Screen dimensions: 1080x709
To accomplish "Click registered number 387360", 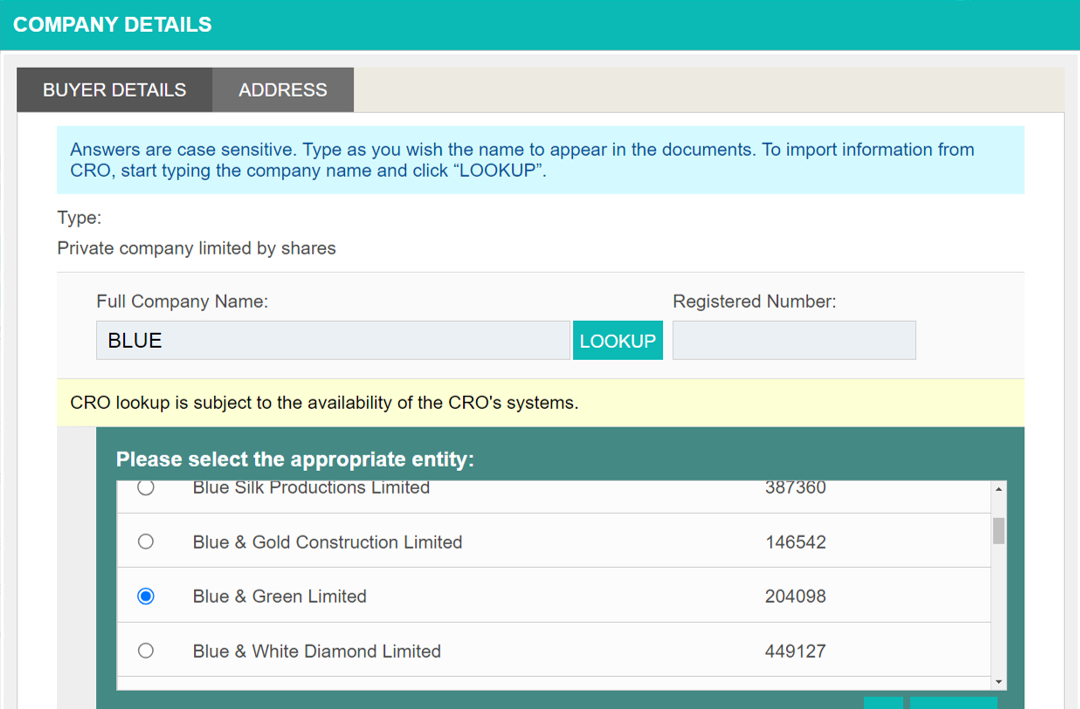I will (796, 488).
